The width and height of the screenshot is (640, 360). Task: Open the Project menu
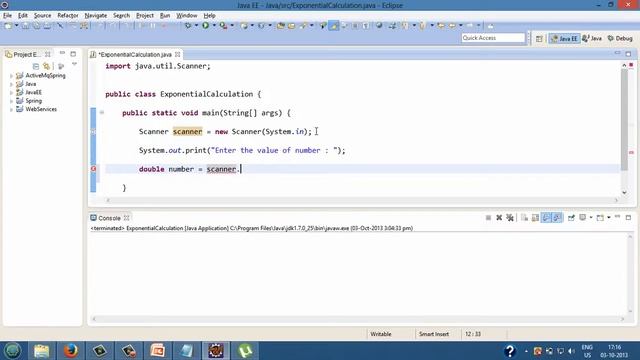pyautogui.click(x=145, y=16)
